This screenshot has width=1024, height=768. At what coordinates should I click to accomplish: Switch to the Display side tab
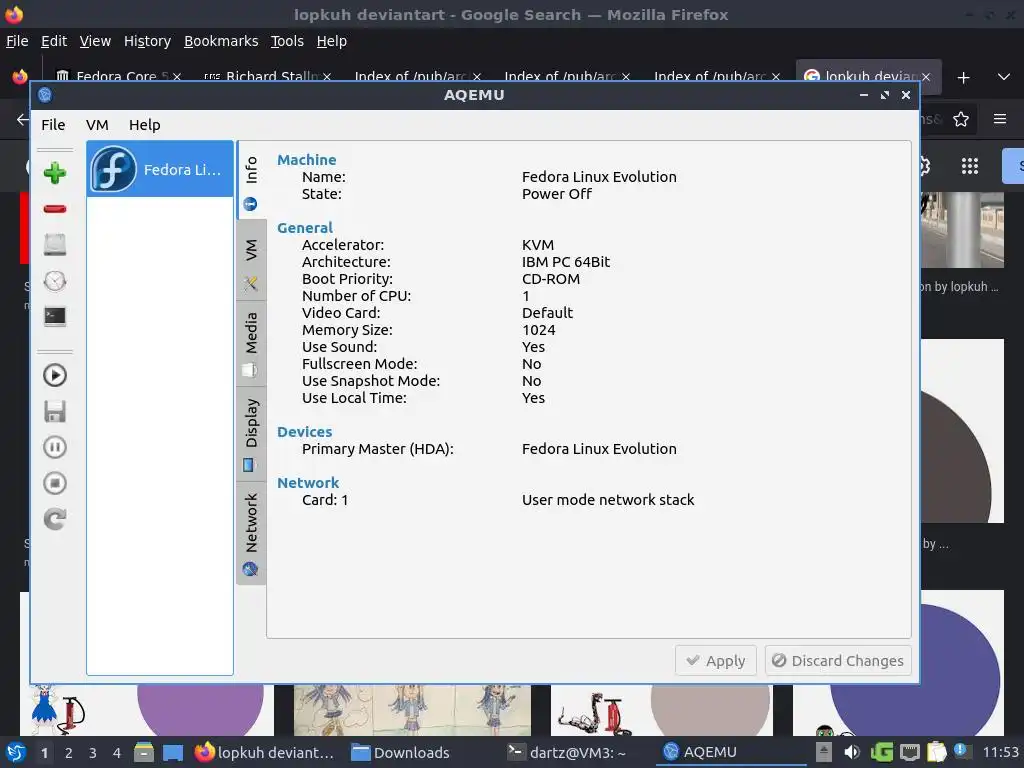tap(251, 434)
